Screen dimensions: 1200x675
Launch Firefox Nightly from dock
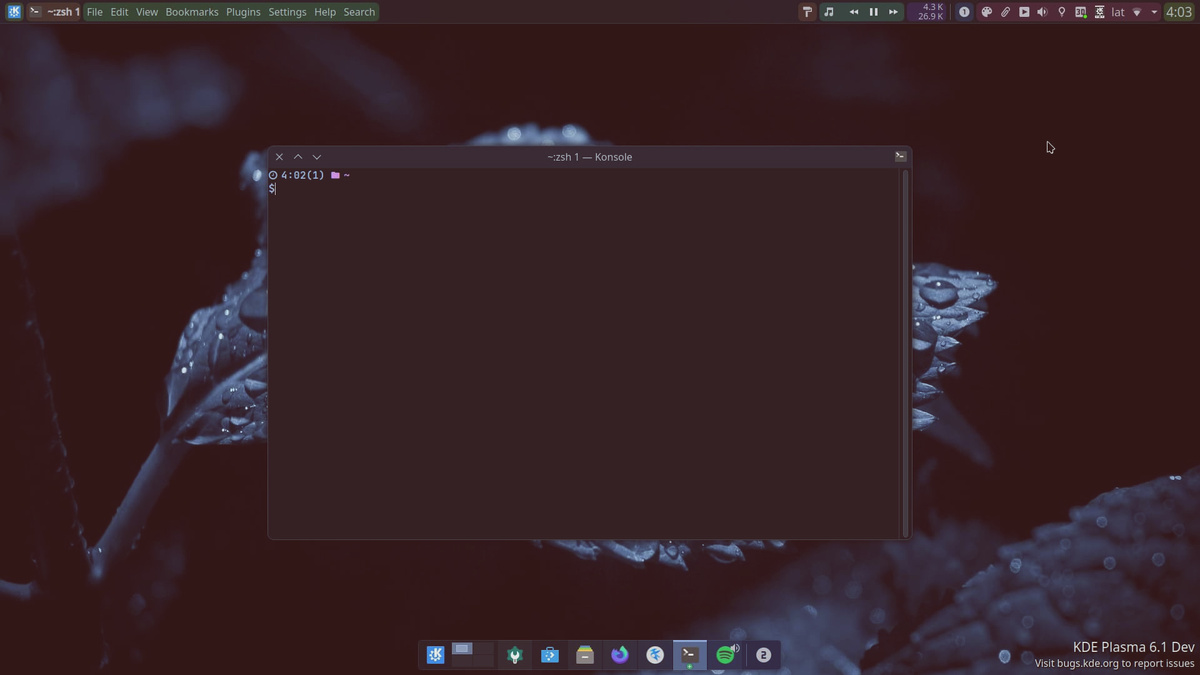tap(620, 655)
